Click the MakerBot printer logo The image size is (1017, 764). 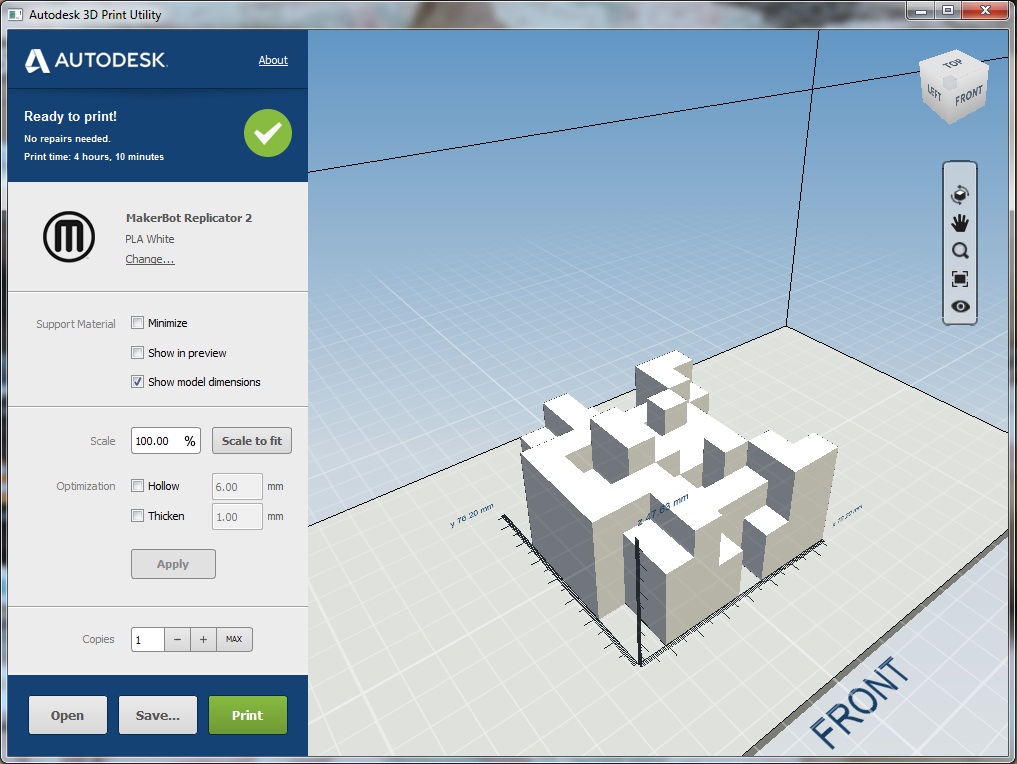[x=69, y=237]
